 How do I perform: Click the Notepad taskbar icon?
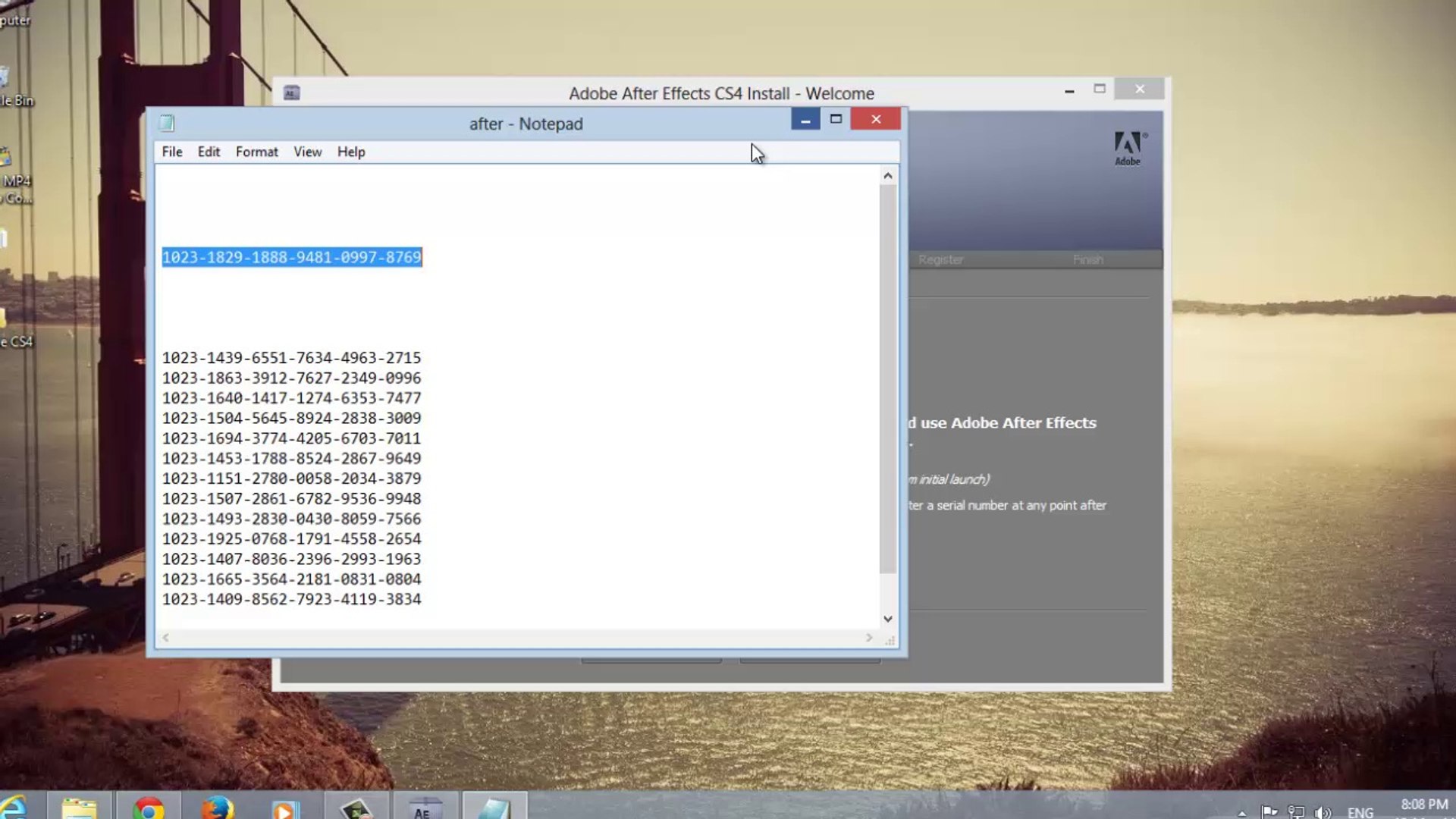click(494, 808)
